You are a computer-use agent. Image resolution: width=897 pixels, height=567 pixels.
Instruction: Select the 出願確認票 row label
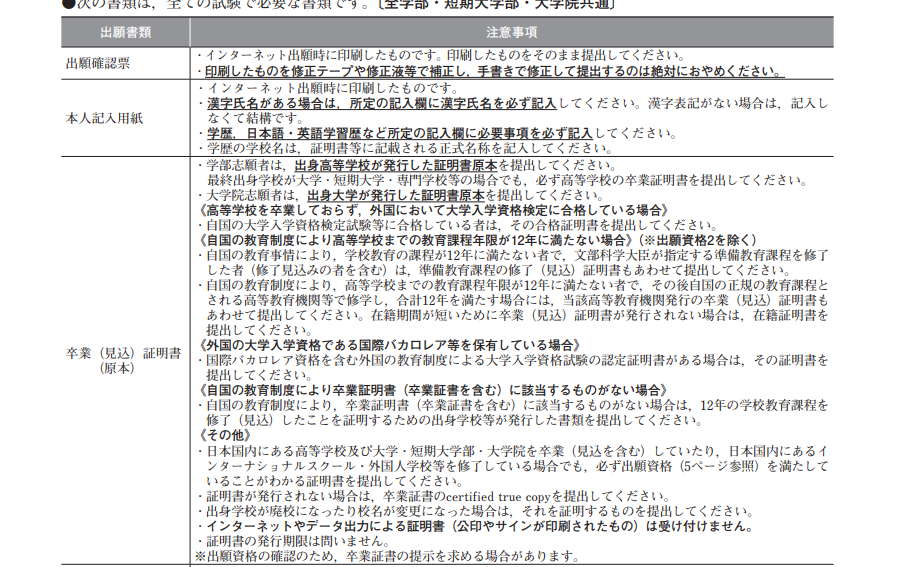coord(98,63)
